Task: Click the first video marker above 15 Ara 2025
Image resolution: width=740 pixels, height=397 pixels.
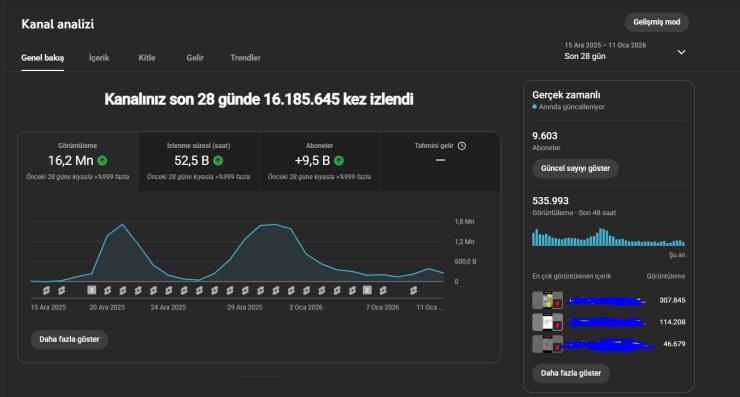Action: (x=46, y=290)
